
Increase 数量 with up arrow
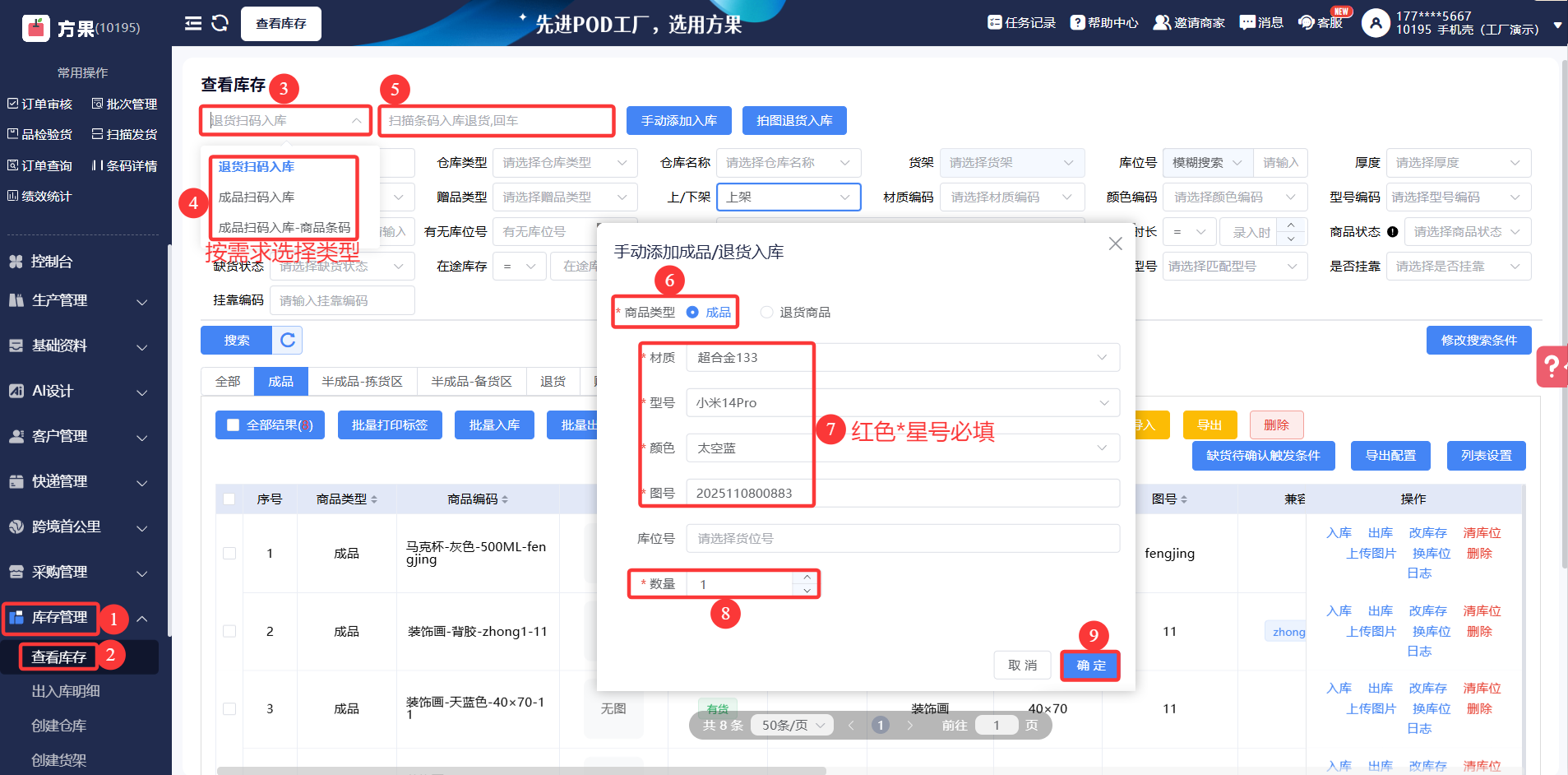[x=807, y=577]
